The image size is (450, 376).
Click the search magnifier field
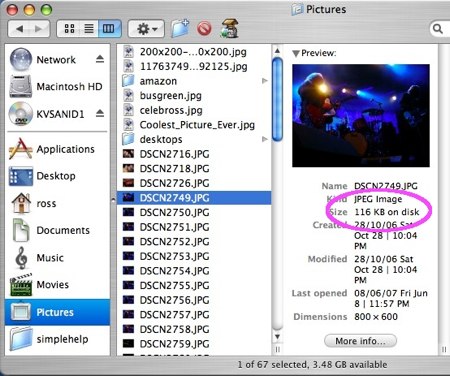(439, 29)
